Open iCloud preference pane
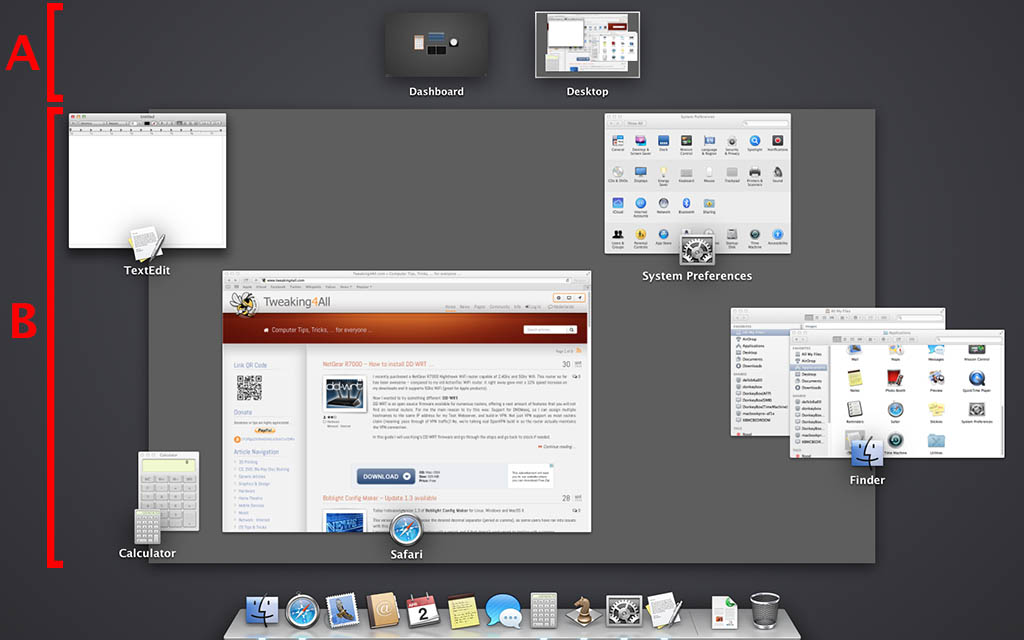Viewport: 1024px width, 640px height. tap(618, 206)
